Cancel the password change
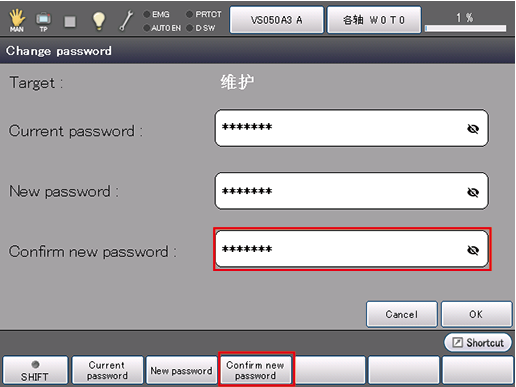Screen dimensions: 516x387 (x=402, y=314)
